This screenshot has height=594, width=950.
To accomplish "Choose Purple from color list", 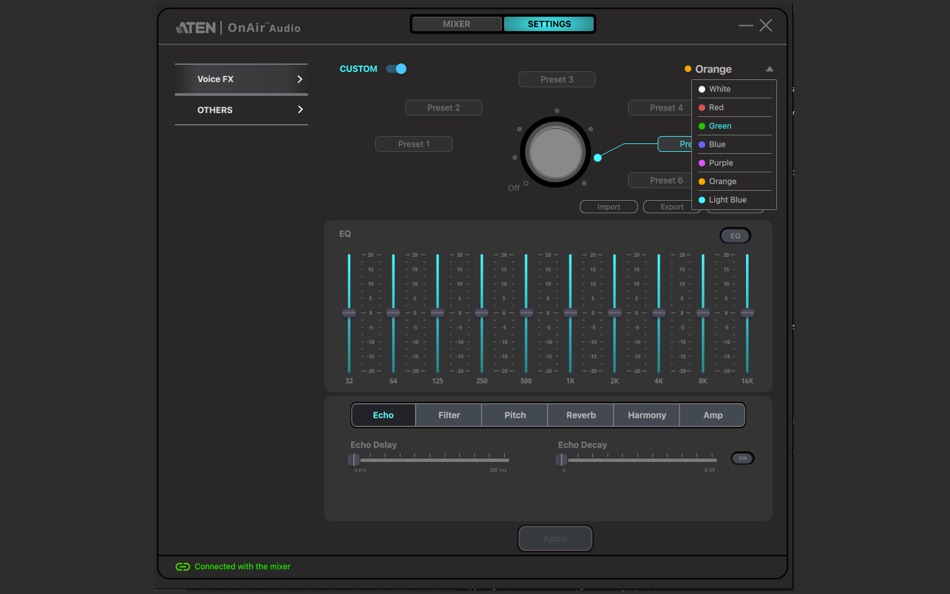I will 734,163.
